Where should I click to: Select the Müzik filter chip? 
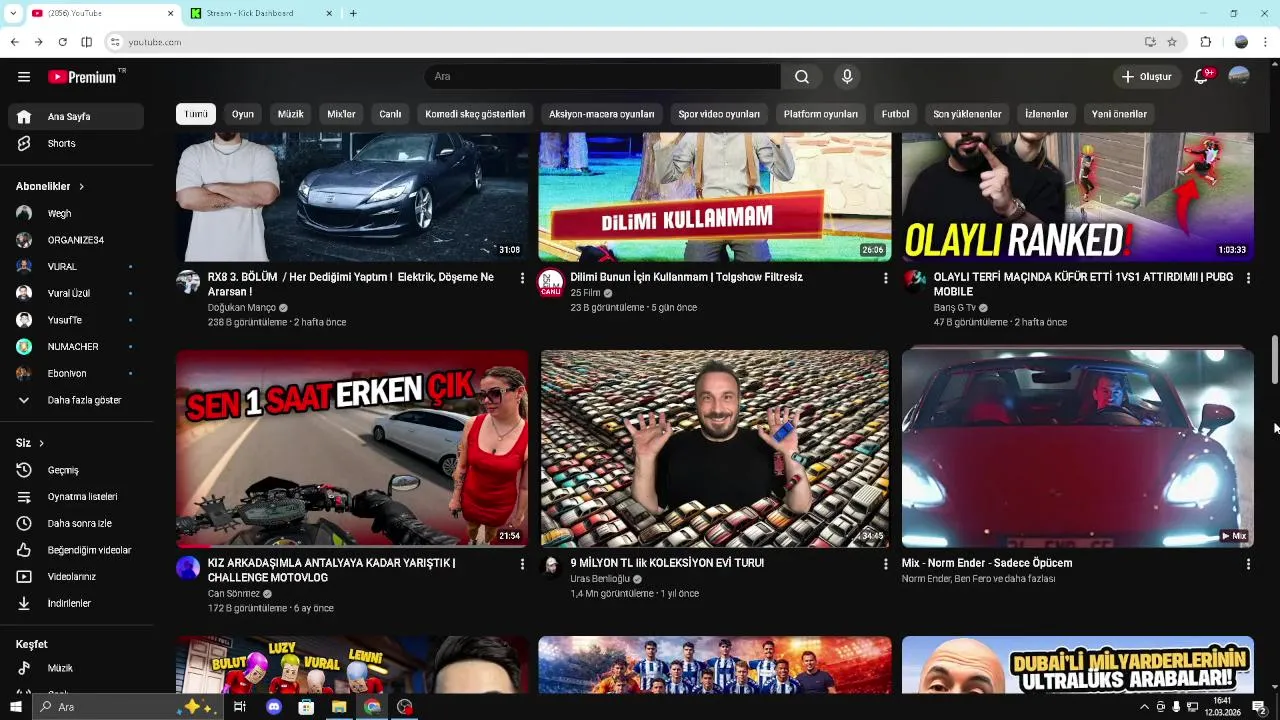coord(290,114)
